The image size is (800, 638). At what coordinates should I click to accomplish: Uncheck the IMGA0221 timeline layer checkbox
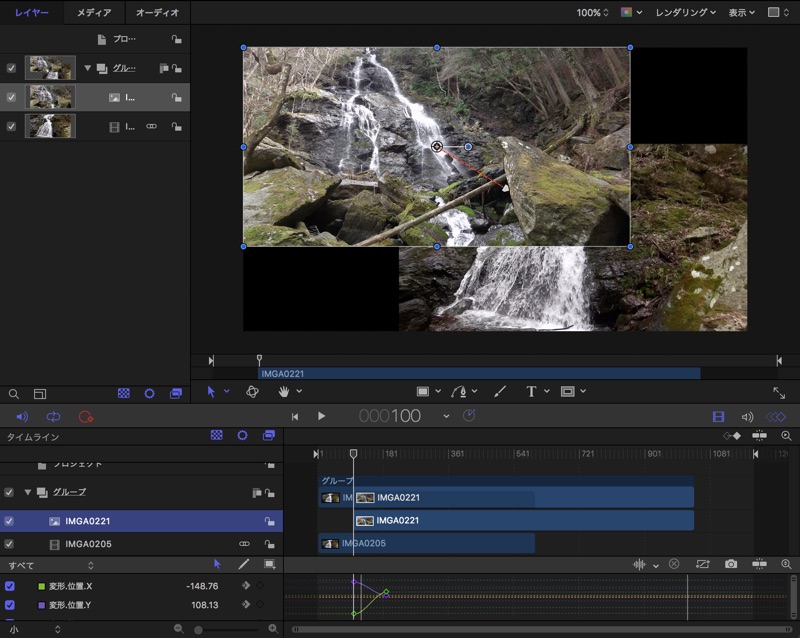(x=10, y=521)
